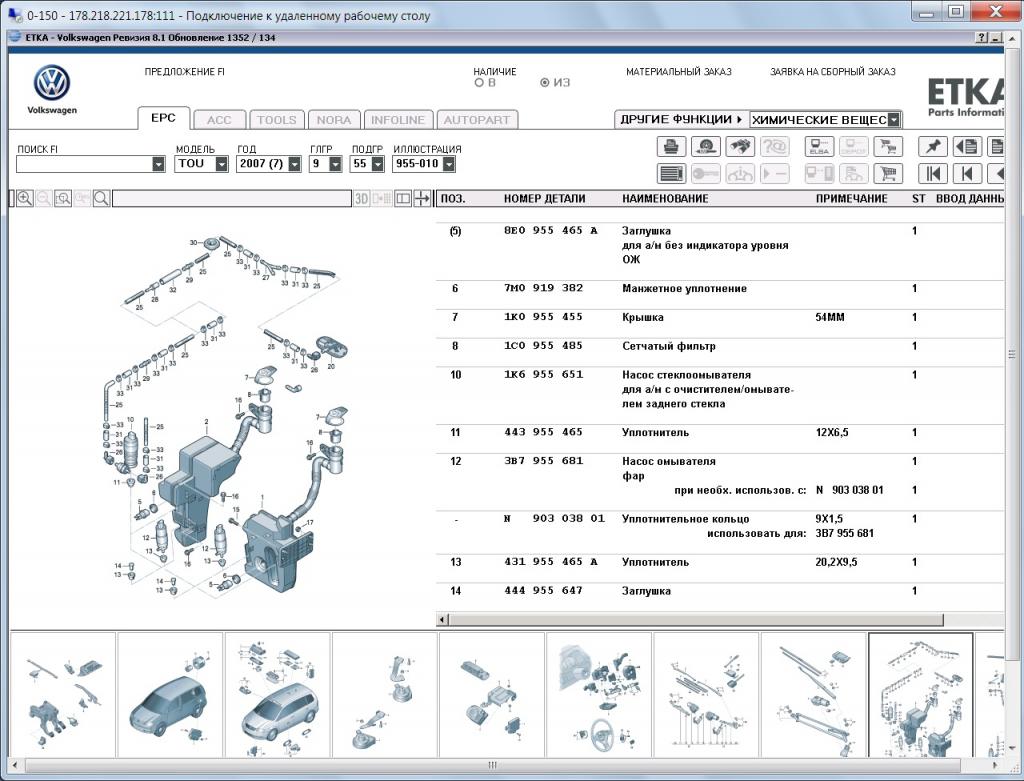Image resolution: width=1024 pixels, height=781 pixels.
Task: Expand the Модель TOU dropdown
Action: [x=221, y=164]
